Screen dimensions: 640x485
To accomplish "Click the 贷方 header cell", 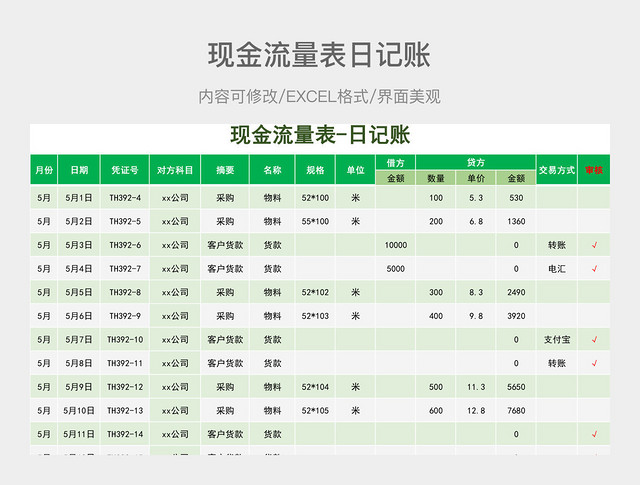I will (476, 162).
